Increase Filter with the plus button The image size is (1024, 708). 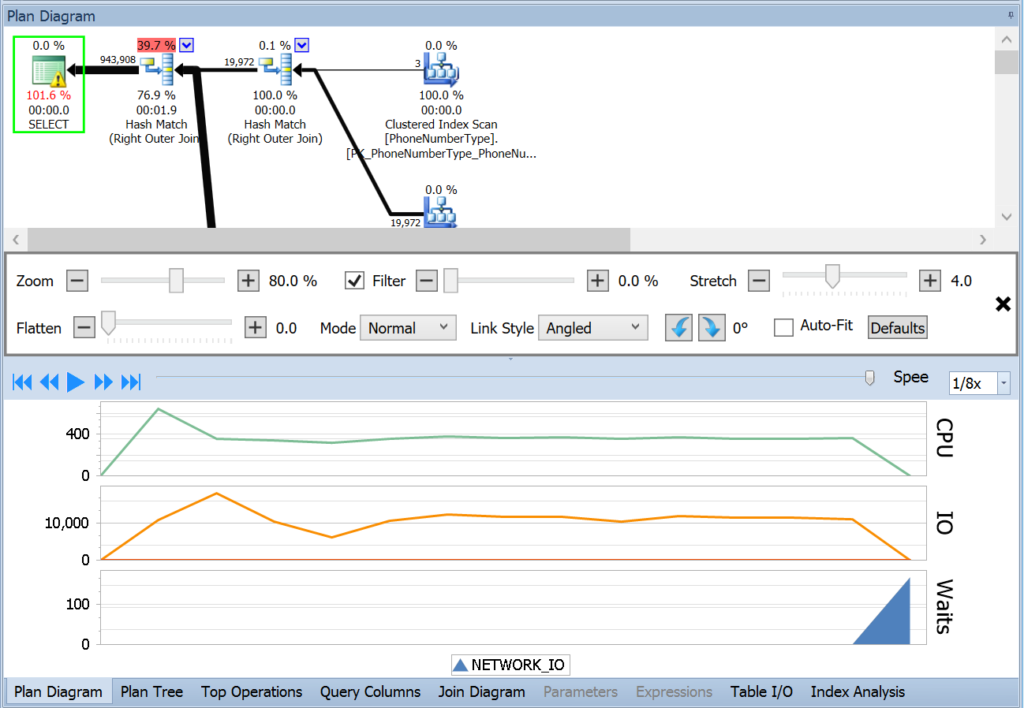(x=598, y=281)
